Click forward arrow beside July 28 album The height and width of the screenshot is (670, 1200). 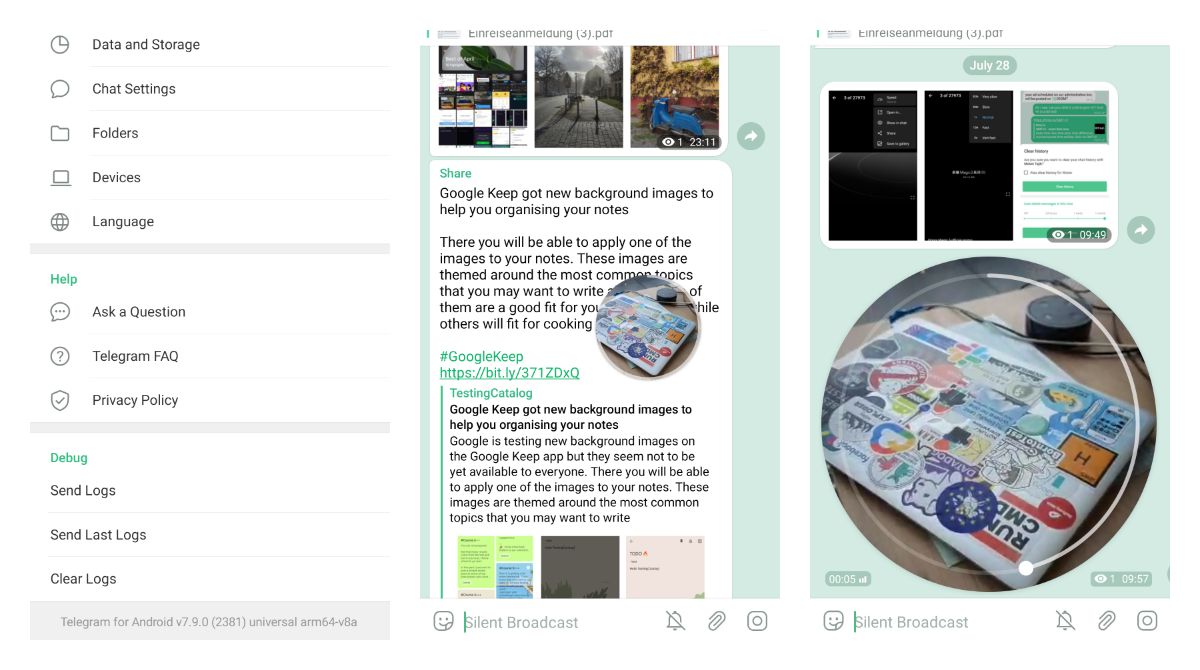pyautogui.click(x=1141, y=230)
